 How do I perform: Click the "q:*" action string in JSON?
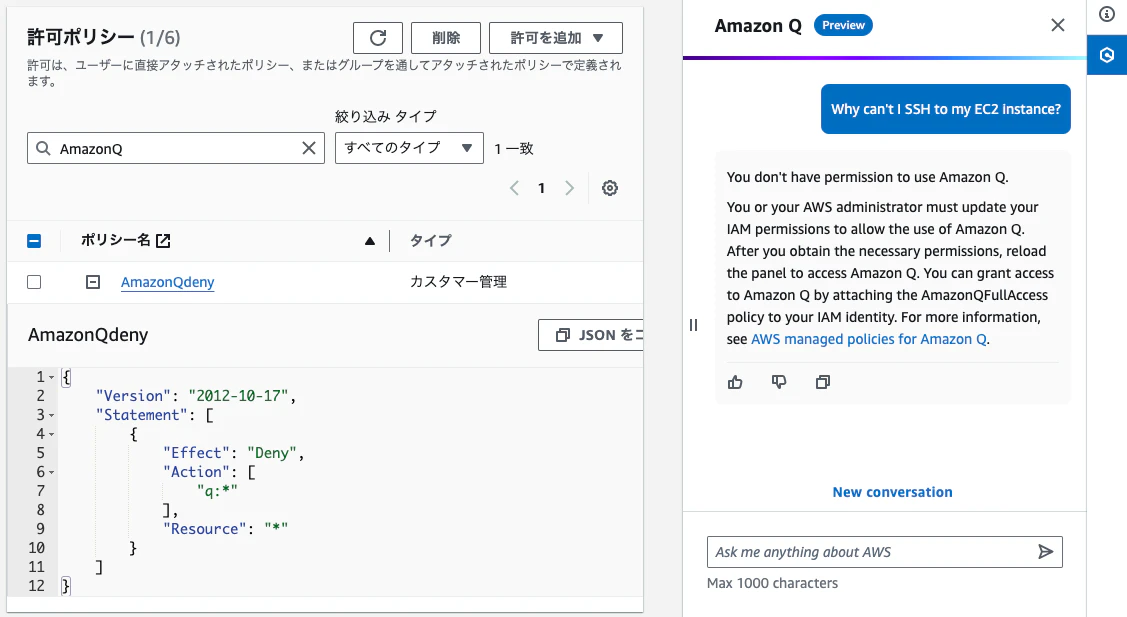(x=217, y=491)
